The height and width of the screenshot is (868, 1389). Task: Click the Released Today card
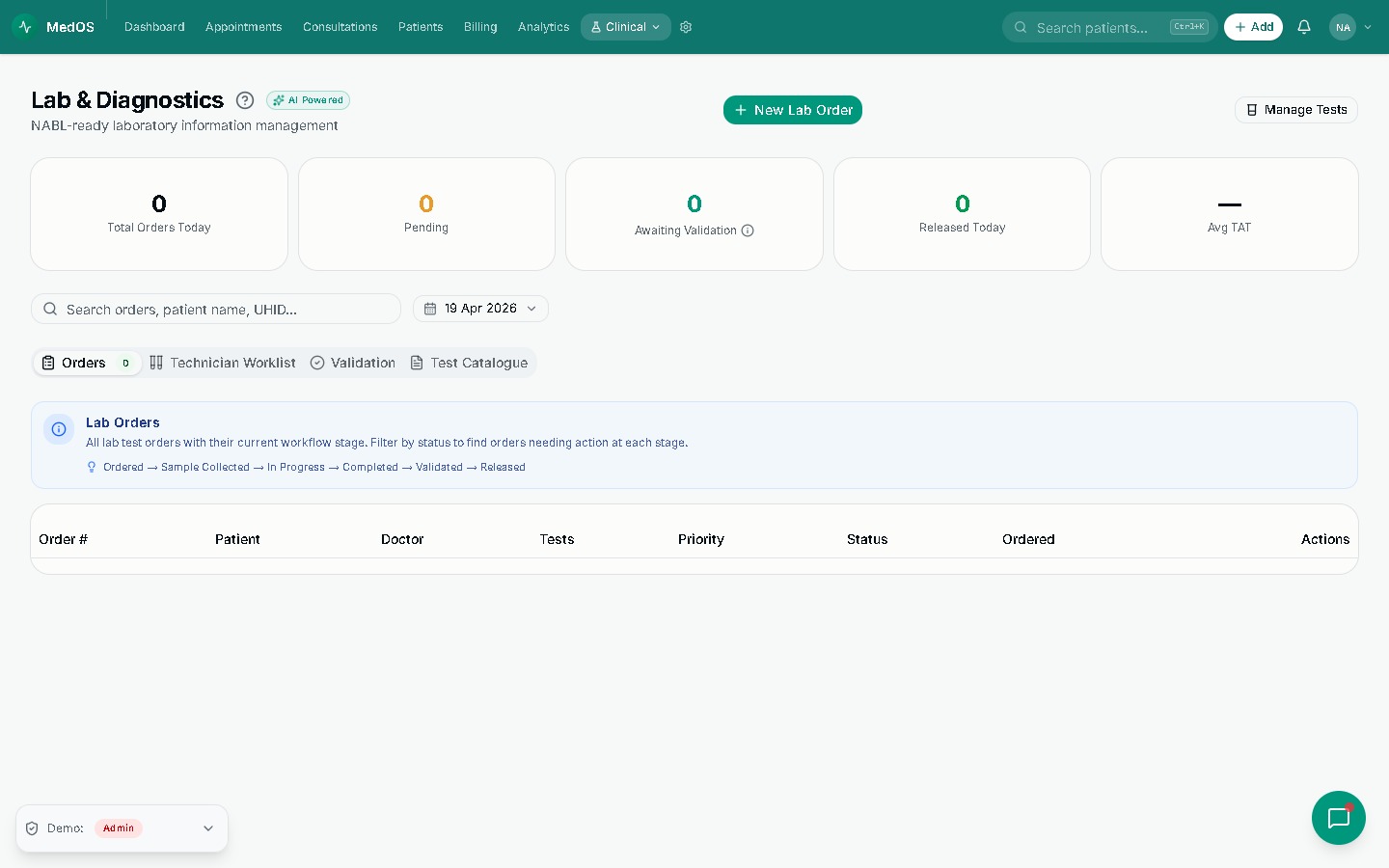click(x=962, y=214)
